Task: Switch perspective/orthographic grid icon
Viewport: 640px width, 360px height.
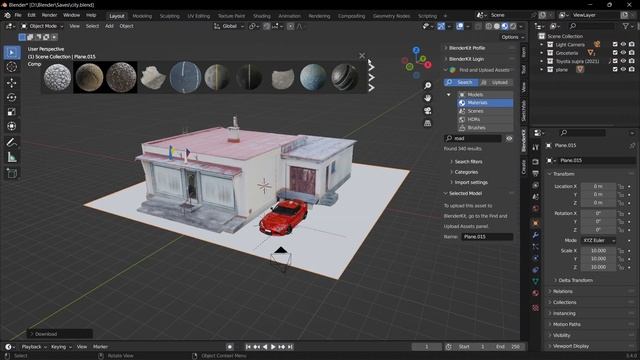Action: coord(427,123)
